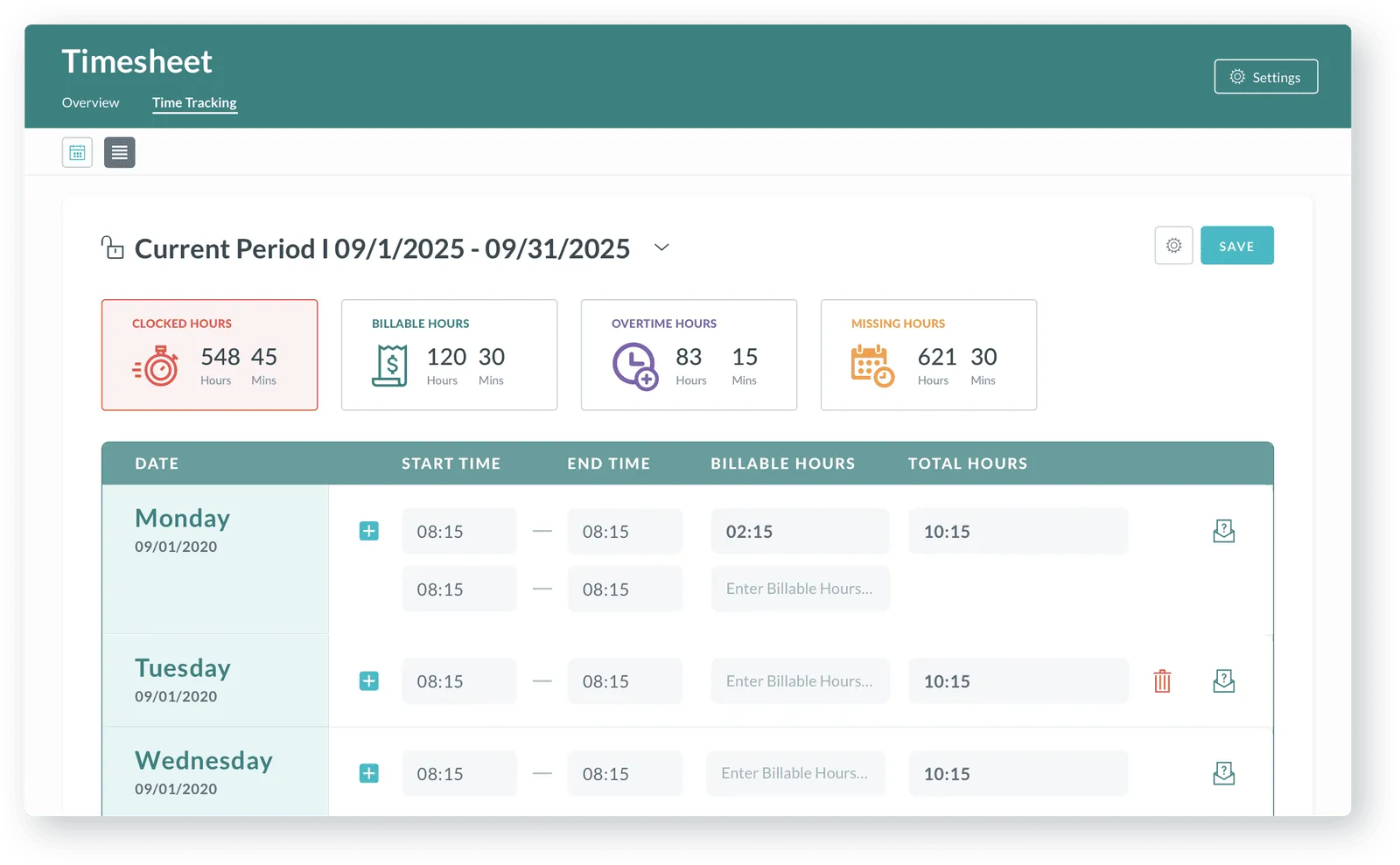
Task: Select the Time Tracking tab
Action: (x=194, y=102)
